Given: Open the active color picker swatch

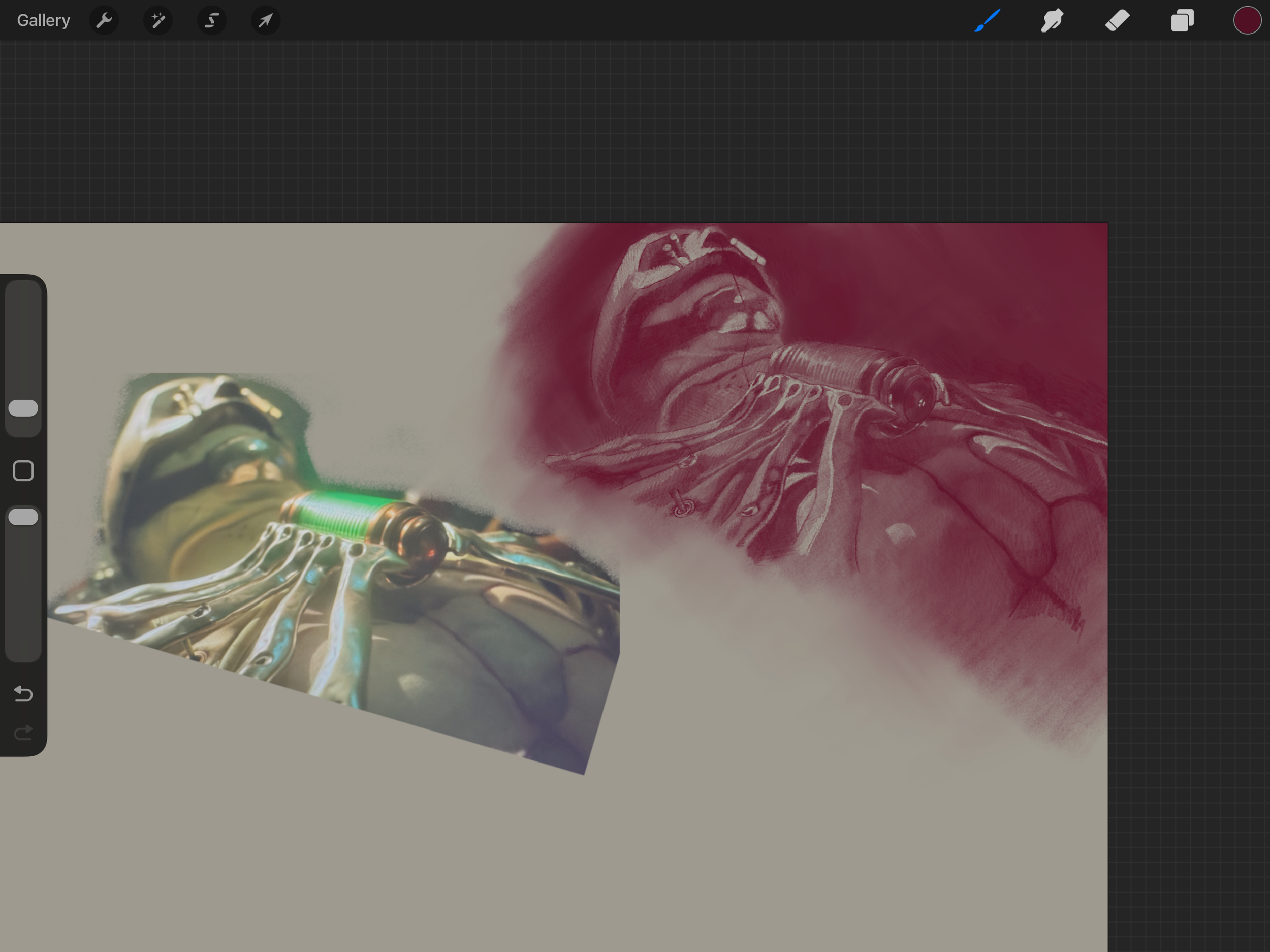Looking at the screenshot, I should tap(1247, 21).
